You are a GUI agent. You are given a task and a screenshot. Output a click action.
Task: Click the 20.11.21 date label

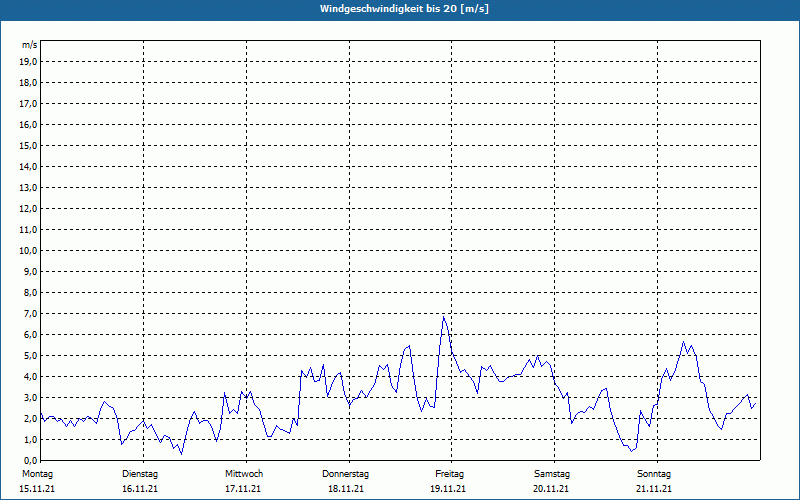coord(551,489)
